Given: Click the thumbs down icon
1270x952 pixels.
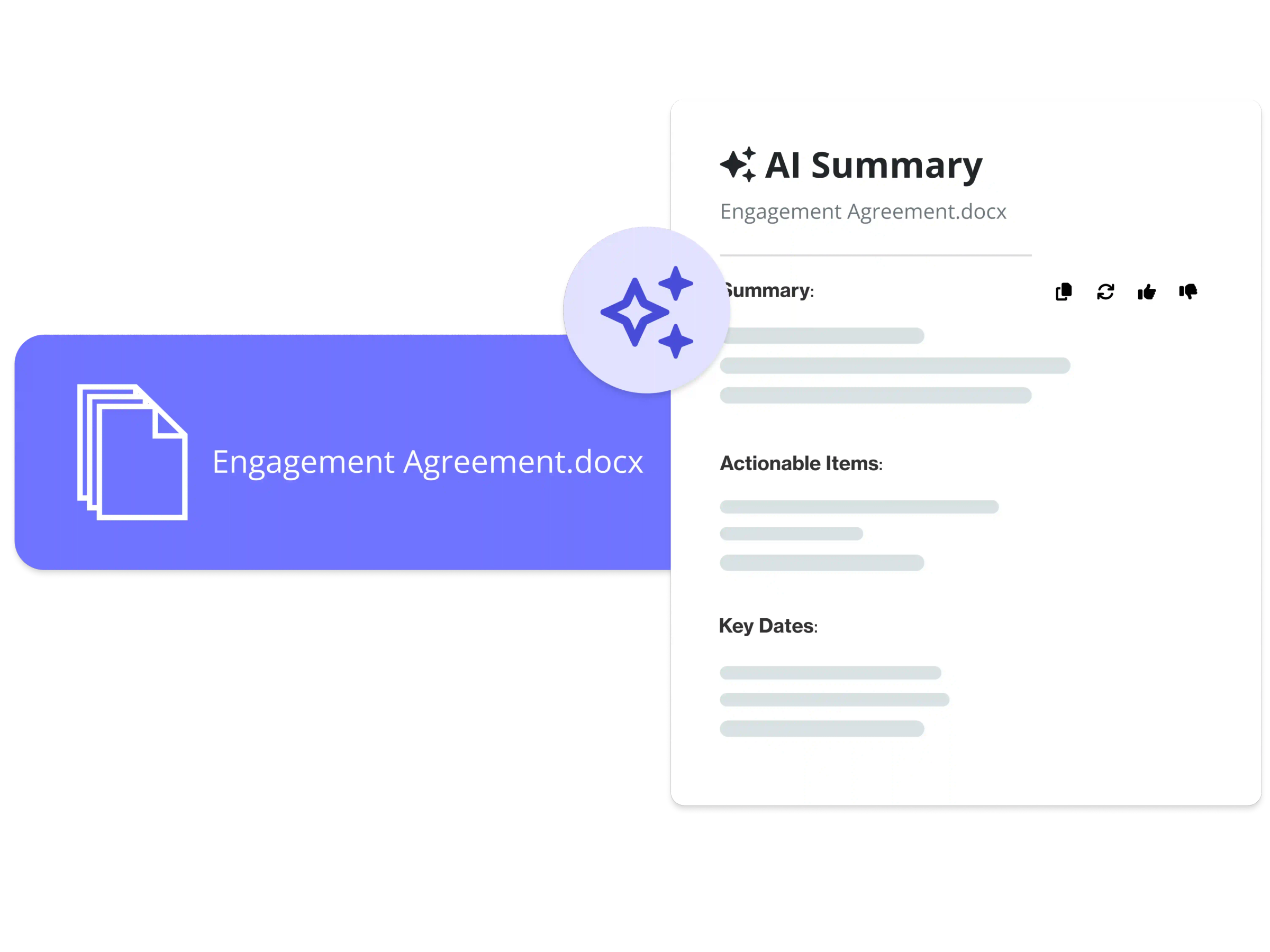Looking at the screenshot, I should pos(1192,291).
